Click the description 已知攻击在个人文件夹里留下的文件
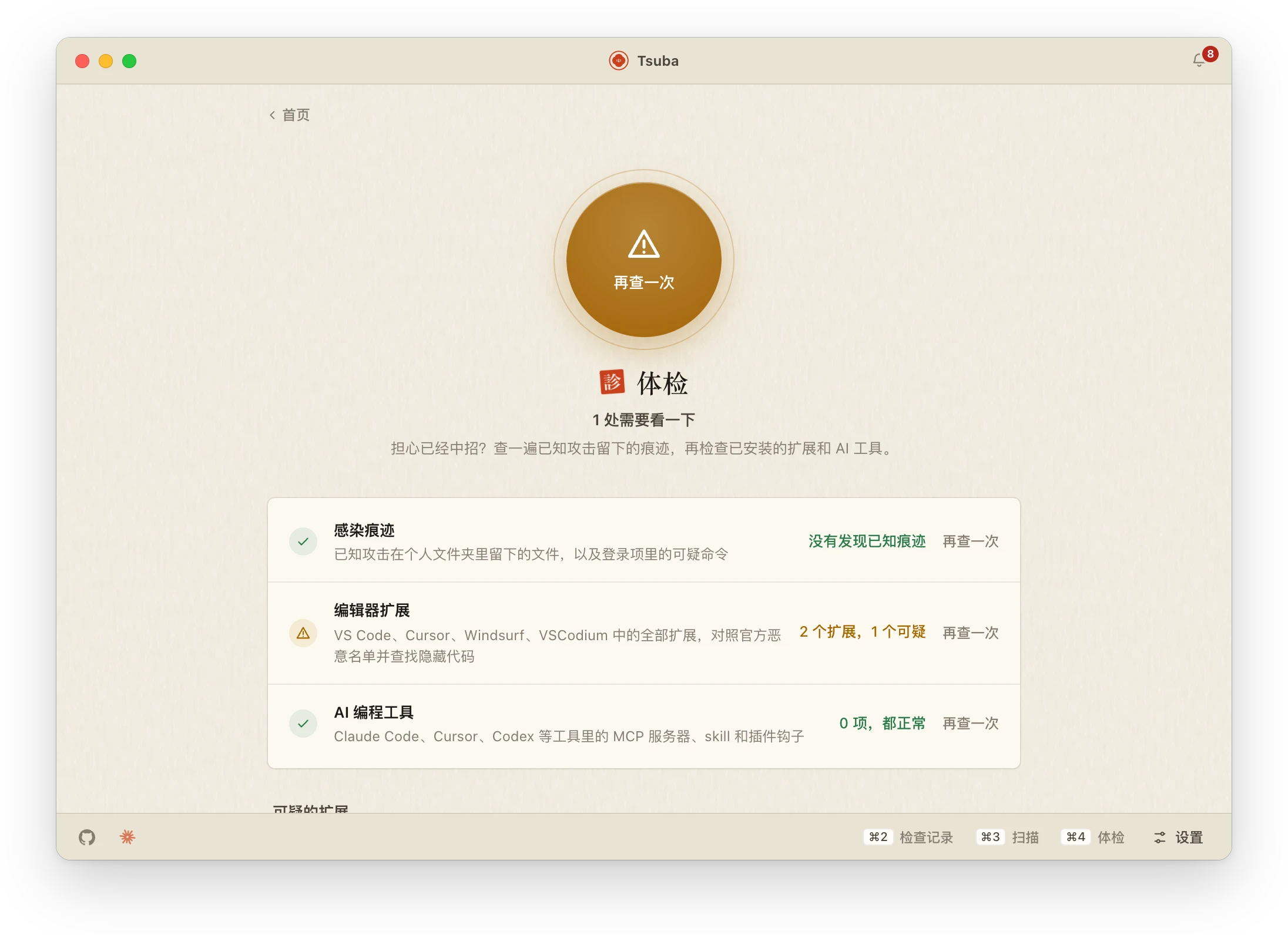 pos(531,554)
